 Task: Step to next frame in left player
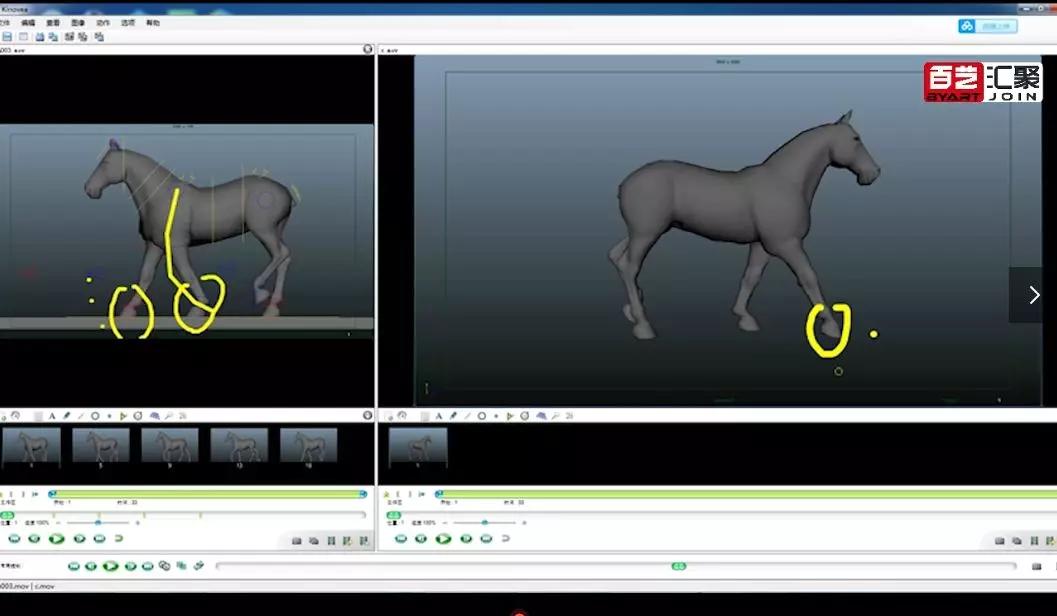tap(80, 538)
